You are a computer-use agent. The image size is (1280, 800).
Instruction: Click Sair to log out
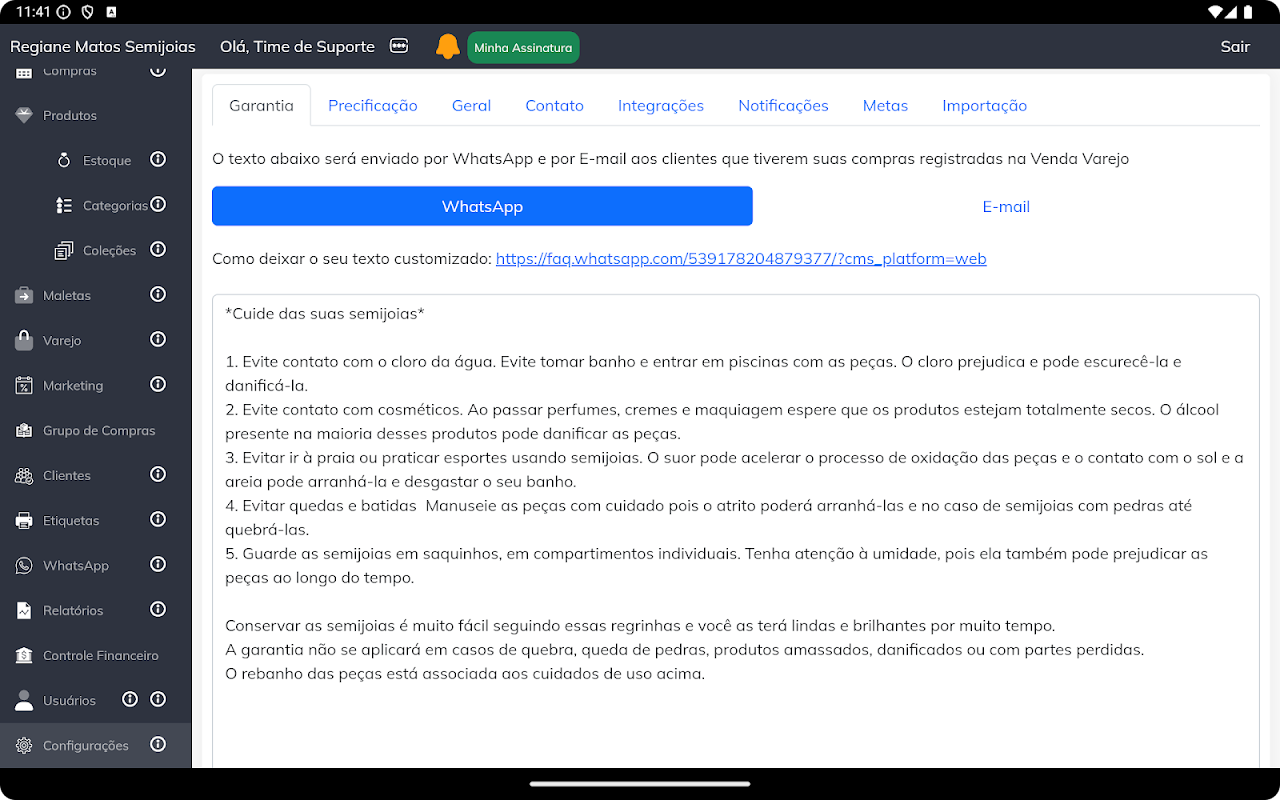(x=1235, y=46)
